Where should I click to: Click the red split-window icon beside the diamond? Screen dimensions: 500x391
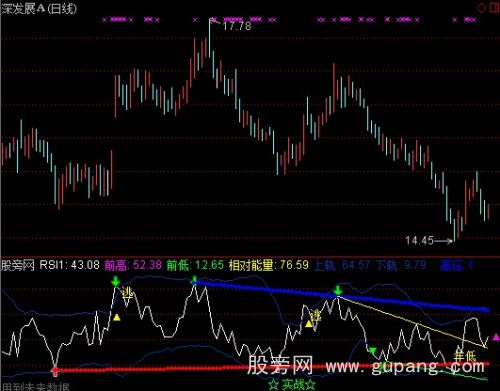(495, 8)
